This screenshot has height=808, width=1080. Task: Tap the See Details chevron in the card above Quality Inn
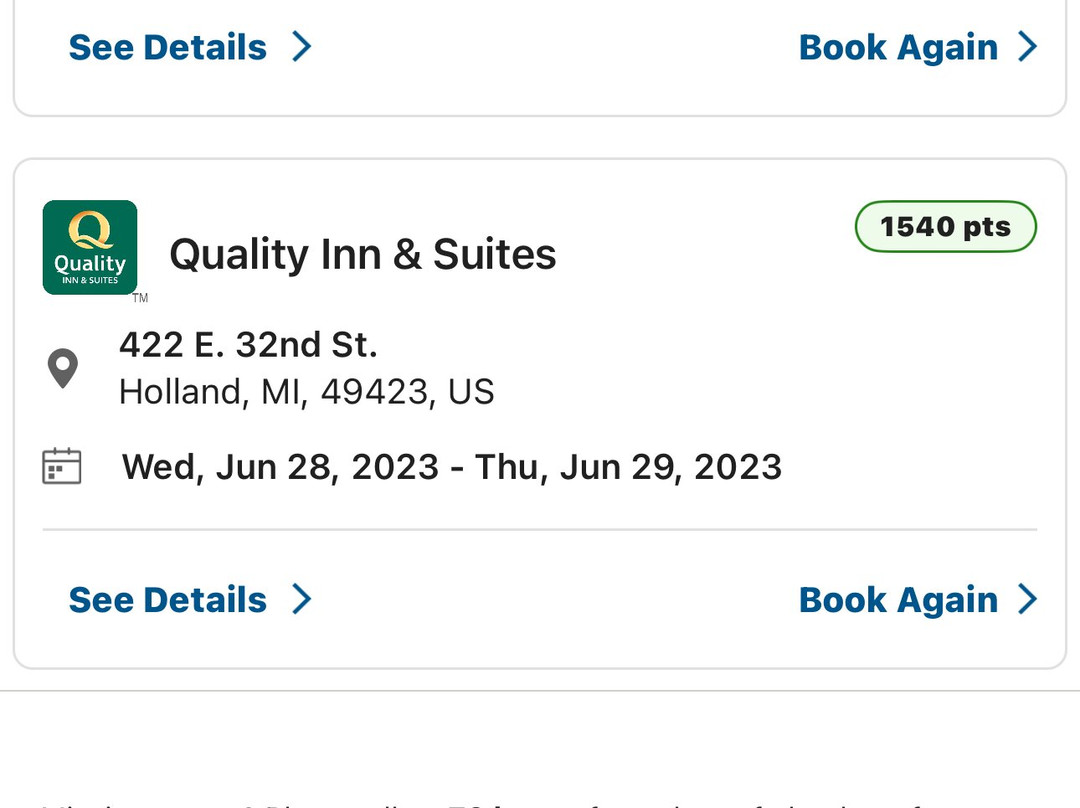tap(301, 46)
